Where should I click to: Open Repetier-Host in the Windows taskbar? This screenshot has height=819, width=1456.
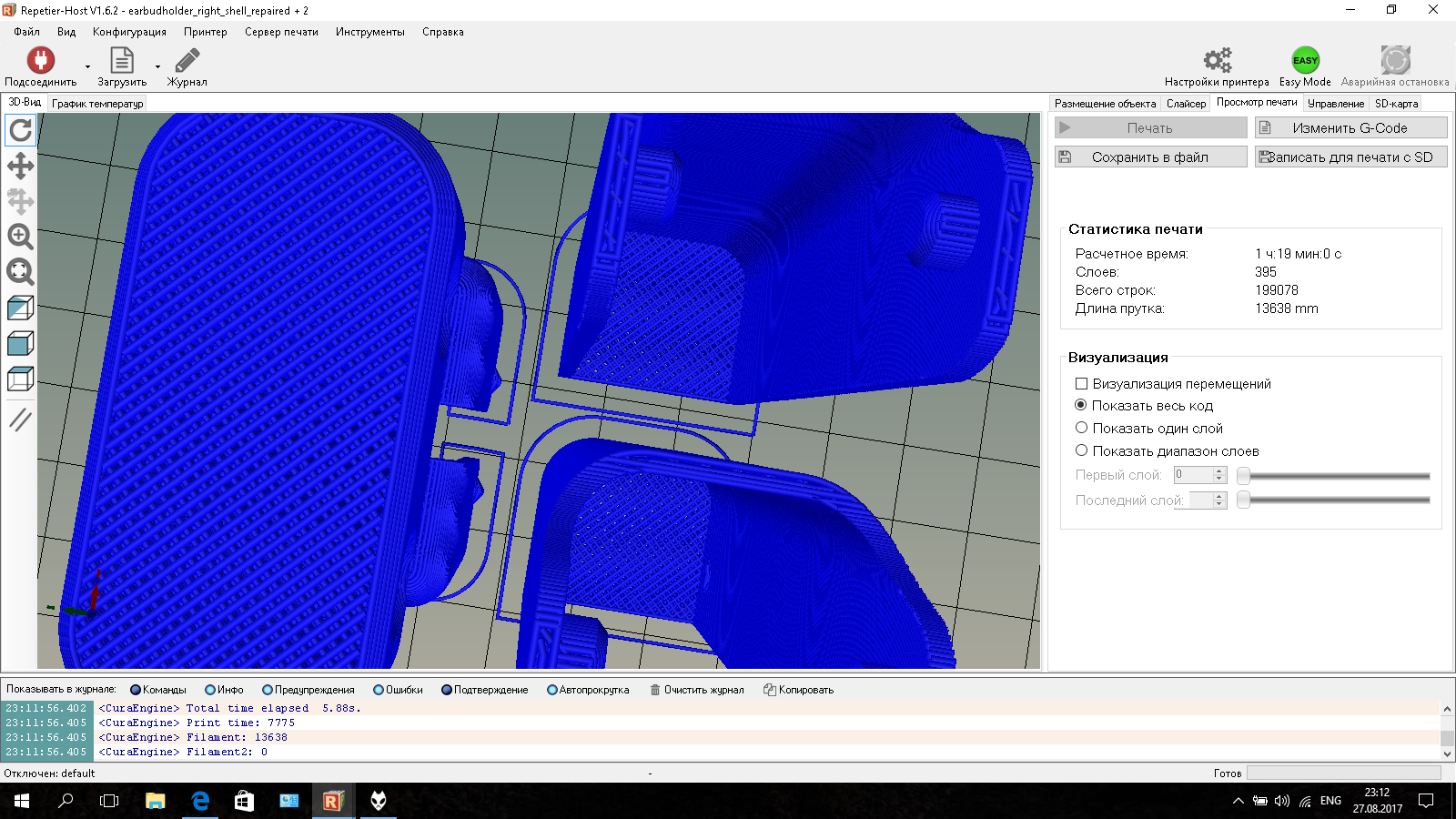[332, 801]
